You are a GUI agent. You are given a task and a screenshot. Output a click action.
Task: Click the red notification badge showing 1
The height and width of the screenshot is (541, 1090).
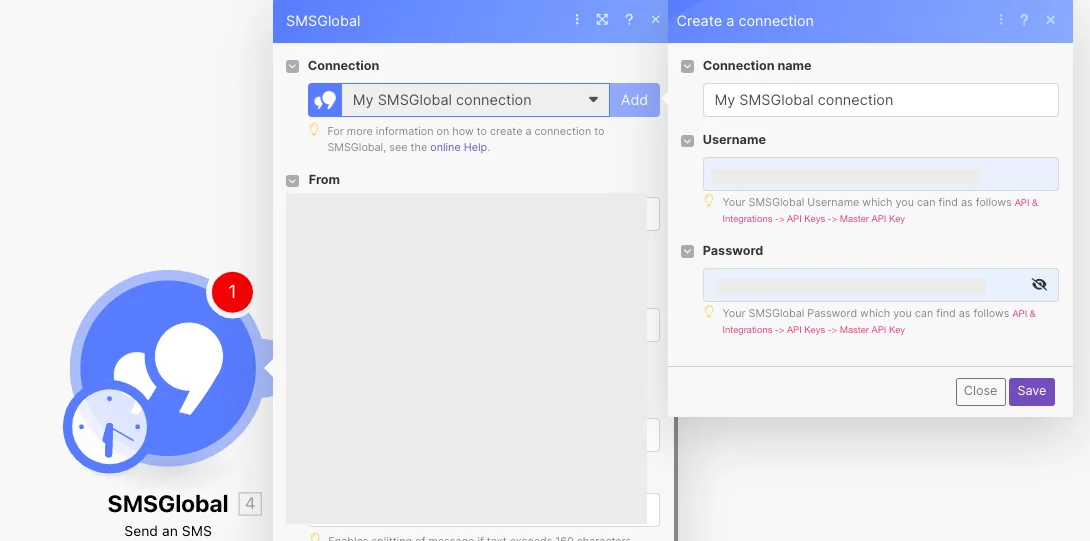tap(232, 292)
